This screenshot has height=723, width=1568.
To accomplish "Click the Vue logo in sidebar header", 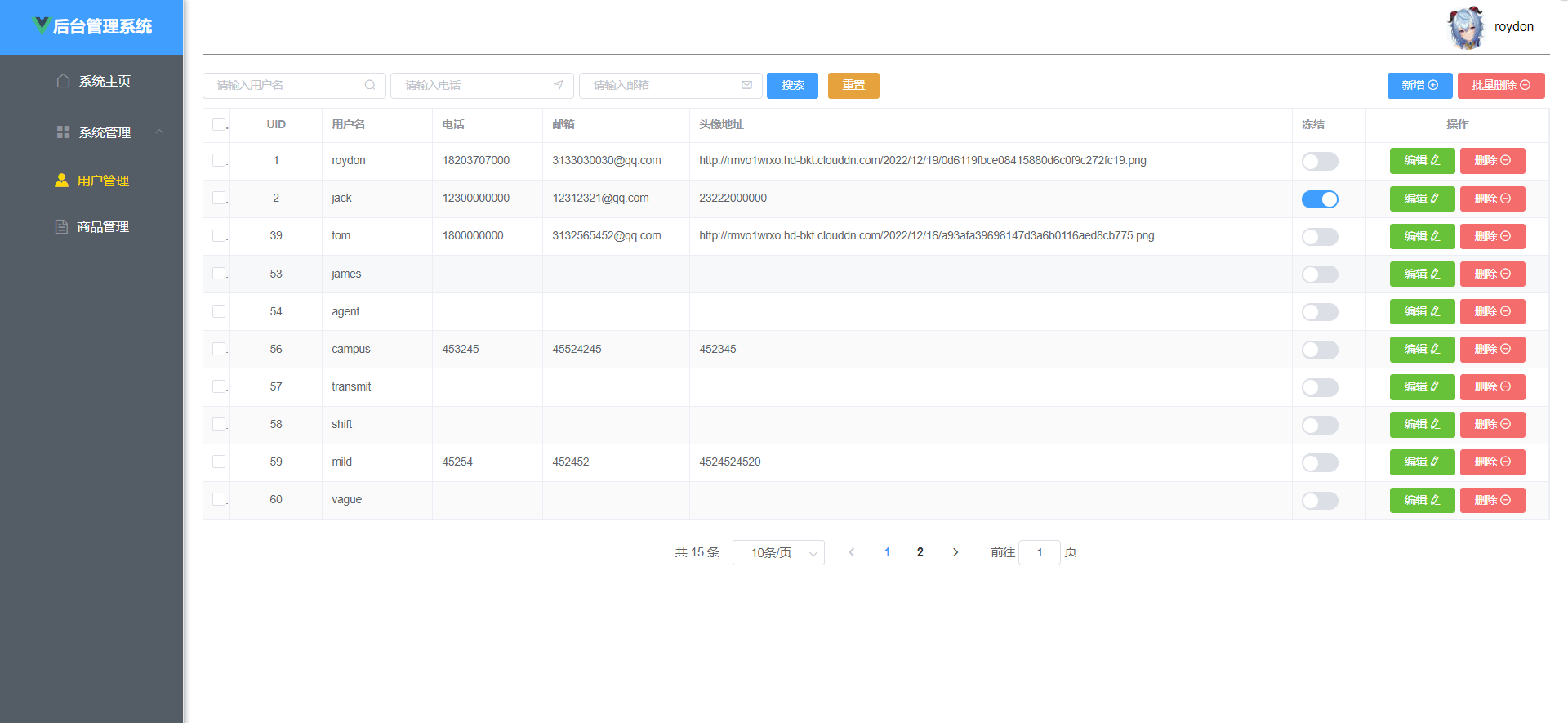I will pos(42,25).
